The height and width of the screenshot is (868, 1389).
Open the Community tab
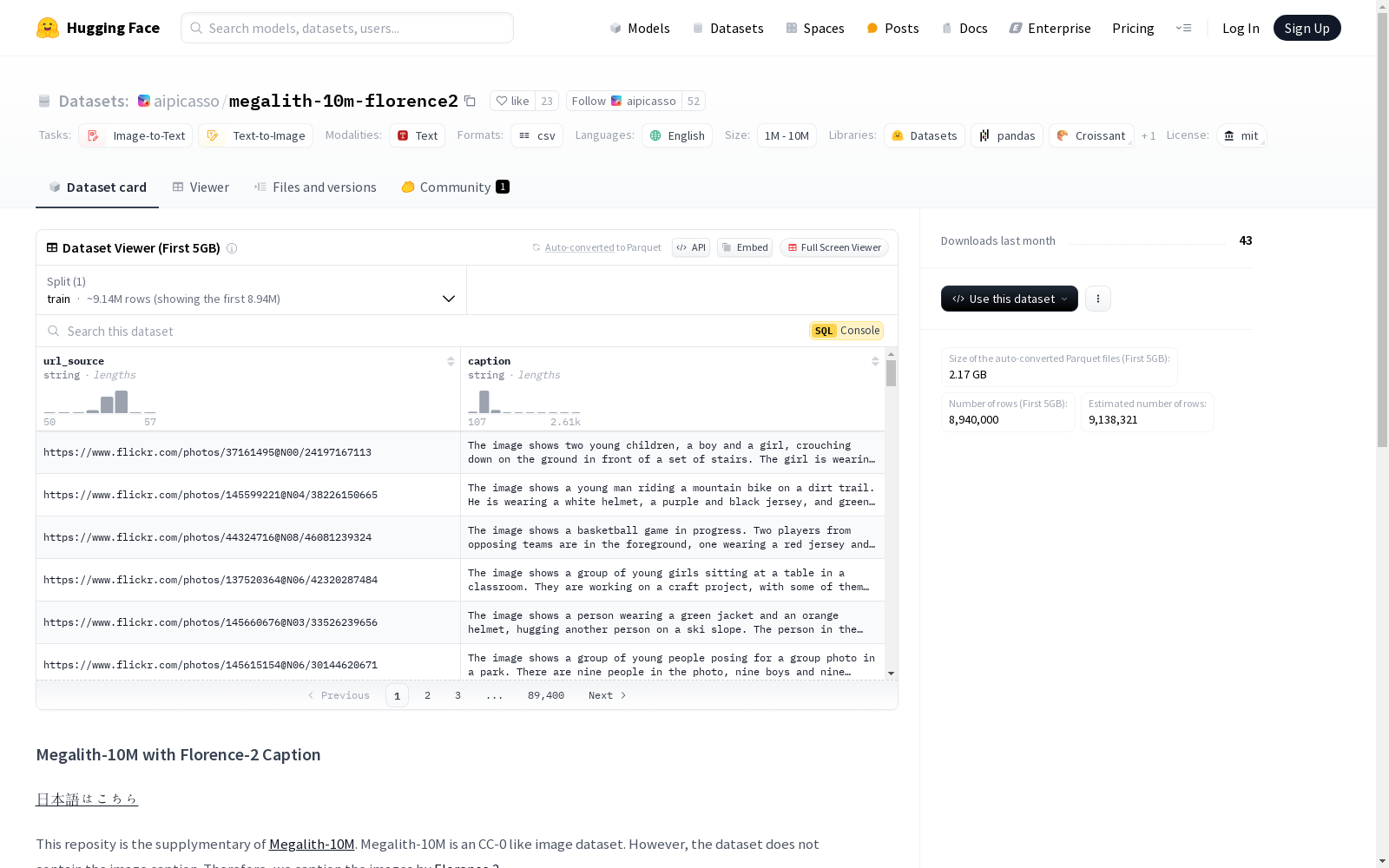pyautogui.click(x=455, y=187)
